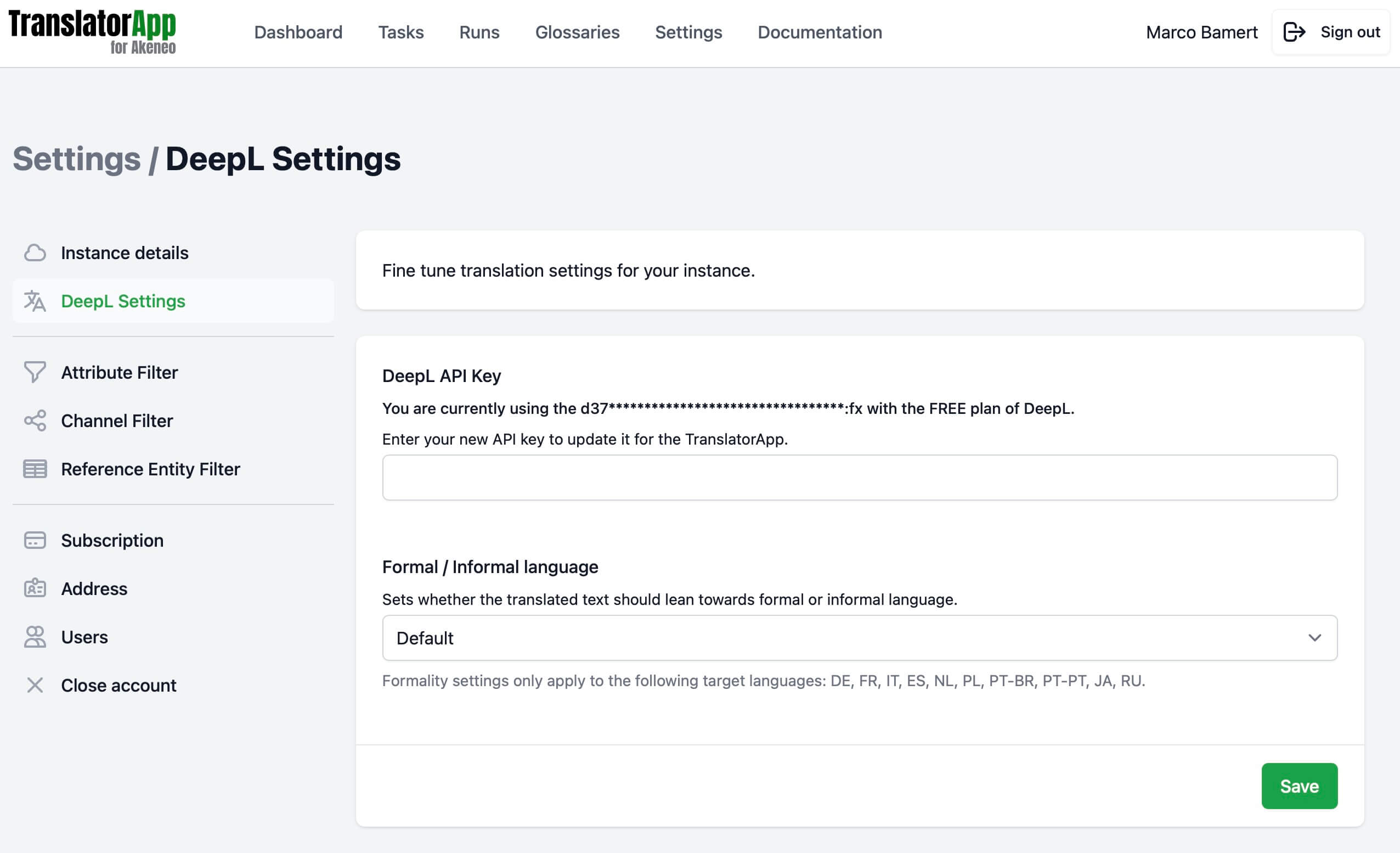Open the Runs page from the top menu
Screen dimensions: 1400x853
479,32
